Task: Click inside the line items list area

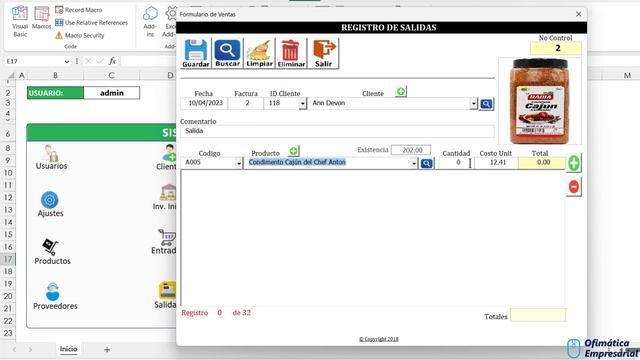Action: (373, 238)
